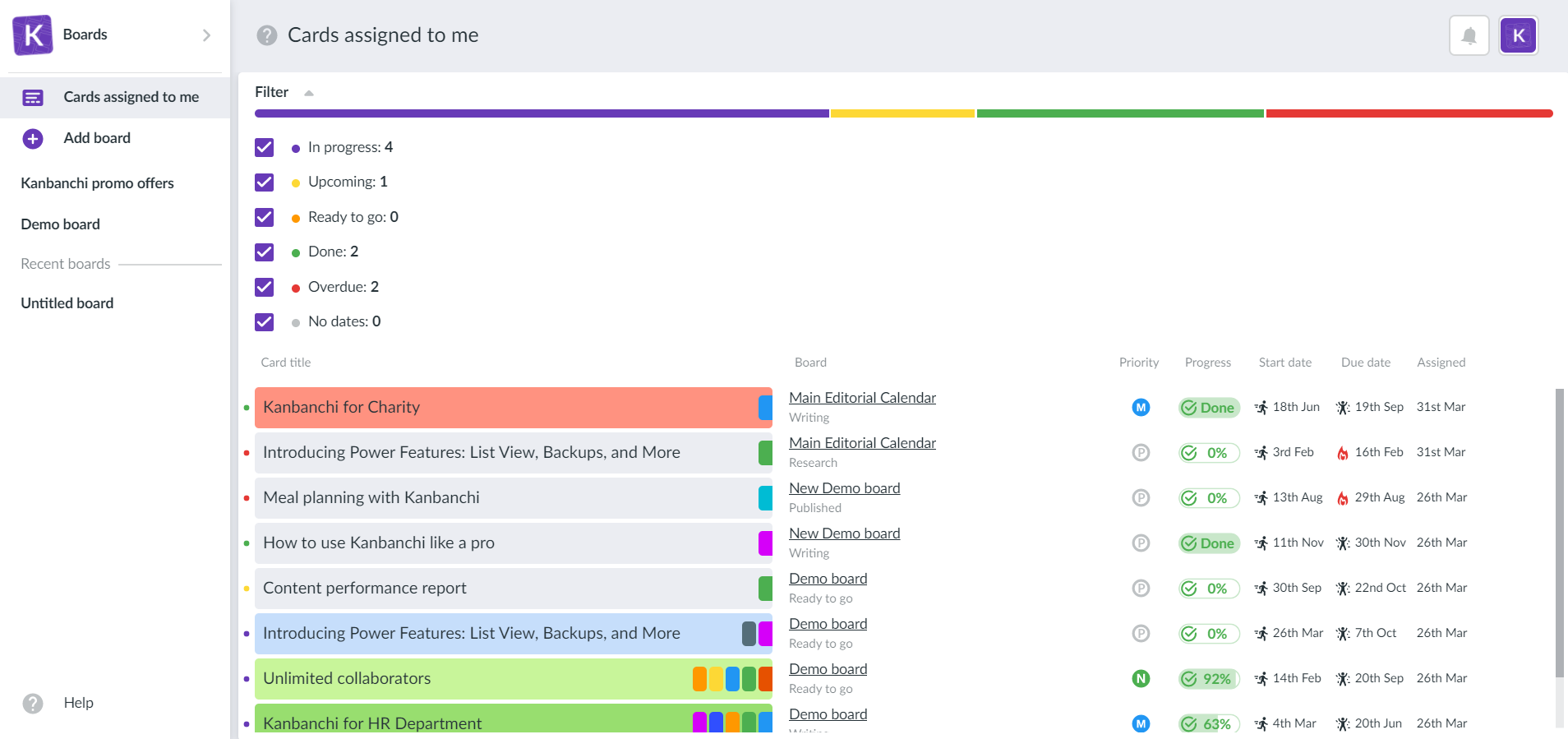The width and height of the screenshot is (1568, 739).
Task: Click the Add board plus icon
Action: coord(33,138)
